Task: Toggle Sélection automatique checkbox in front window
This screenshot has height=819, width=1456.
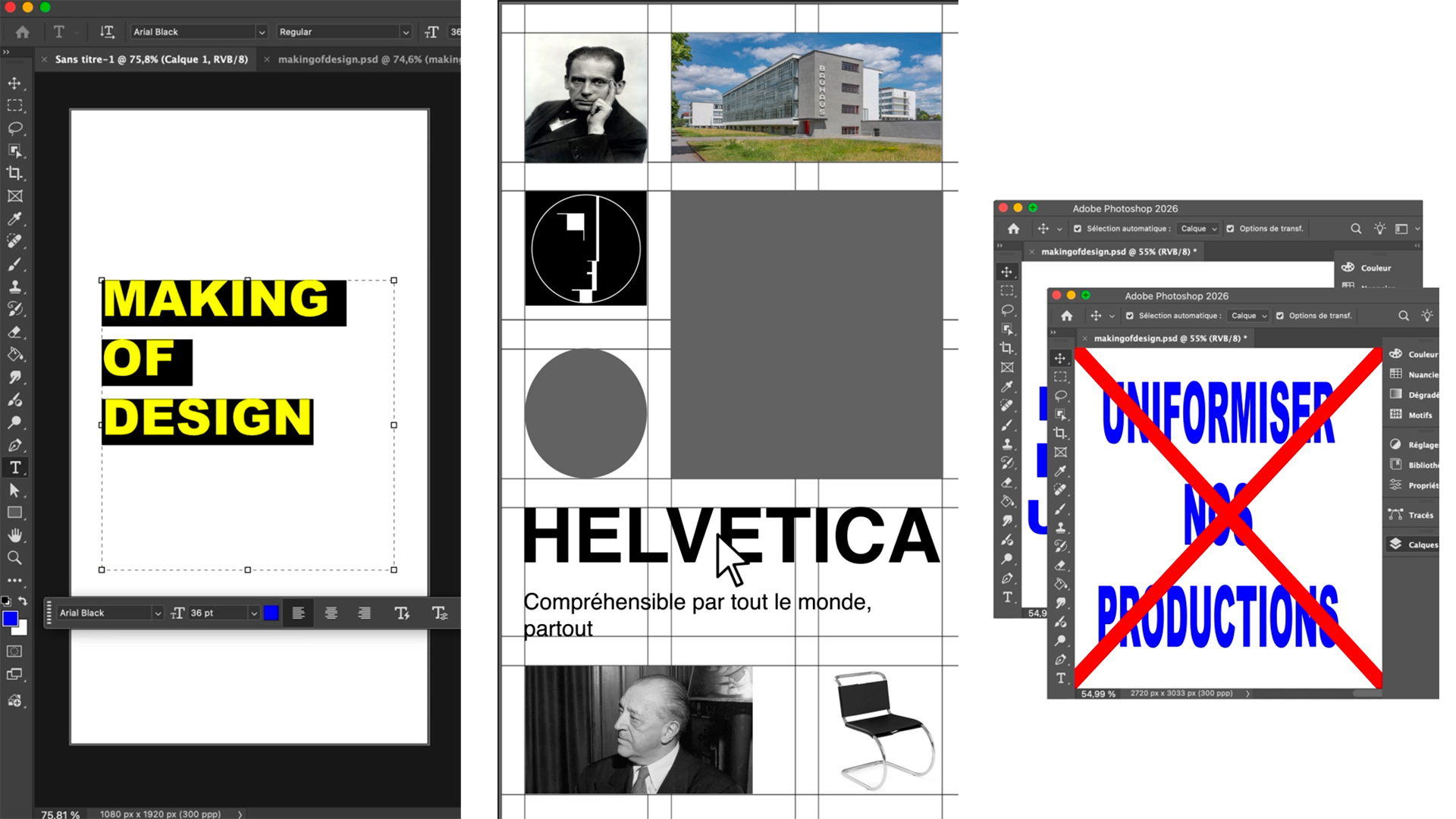Action: [1130, 315]
